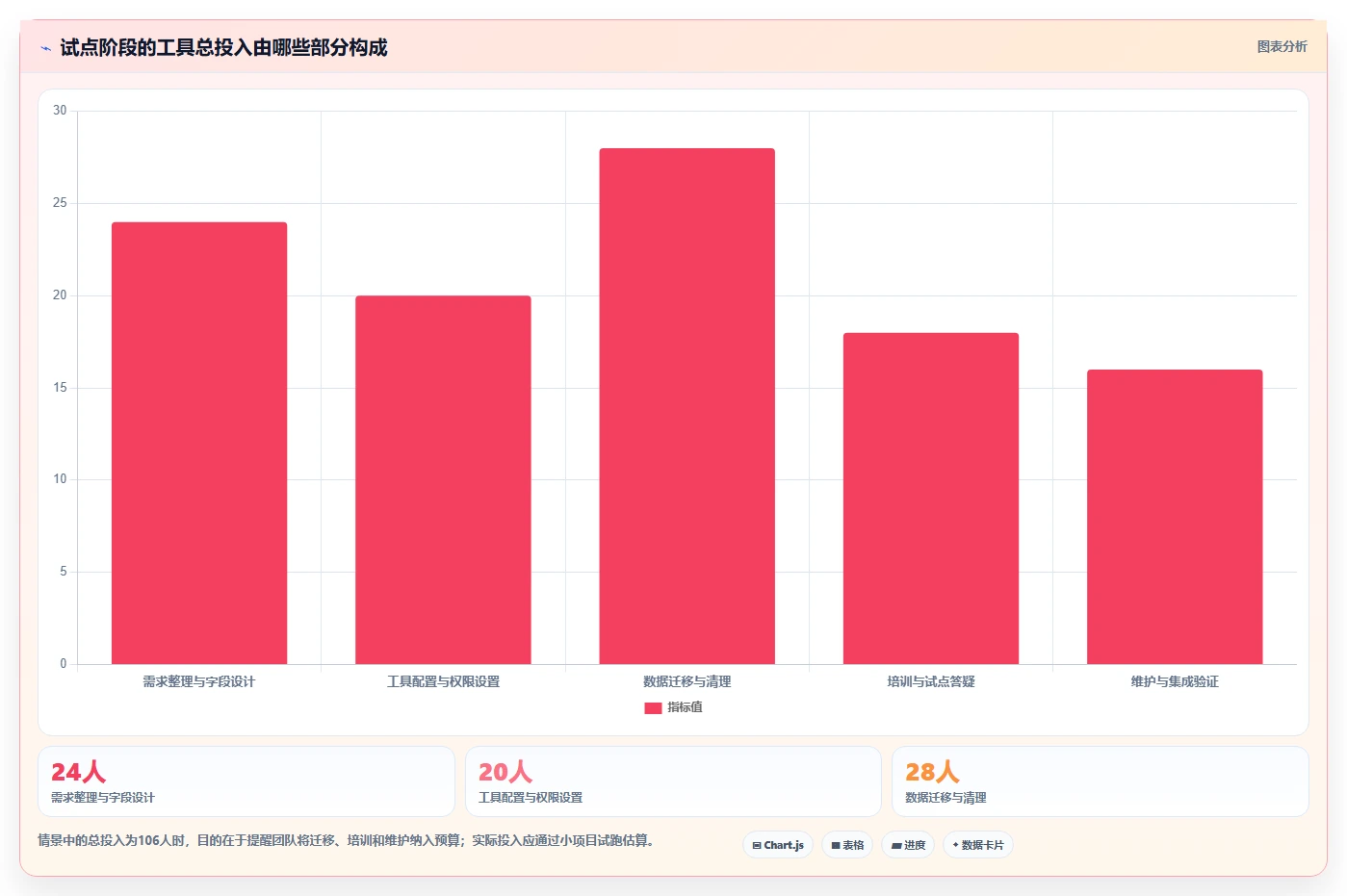
Task: Click the title 试点阶段的工具总投入由哪些部分构成
Action: click(223, 47)
